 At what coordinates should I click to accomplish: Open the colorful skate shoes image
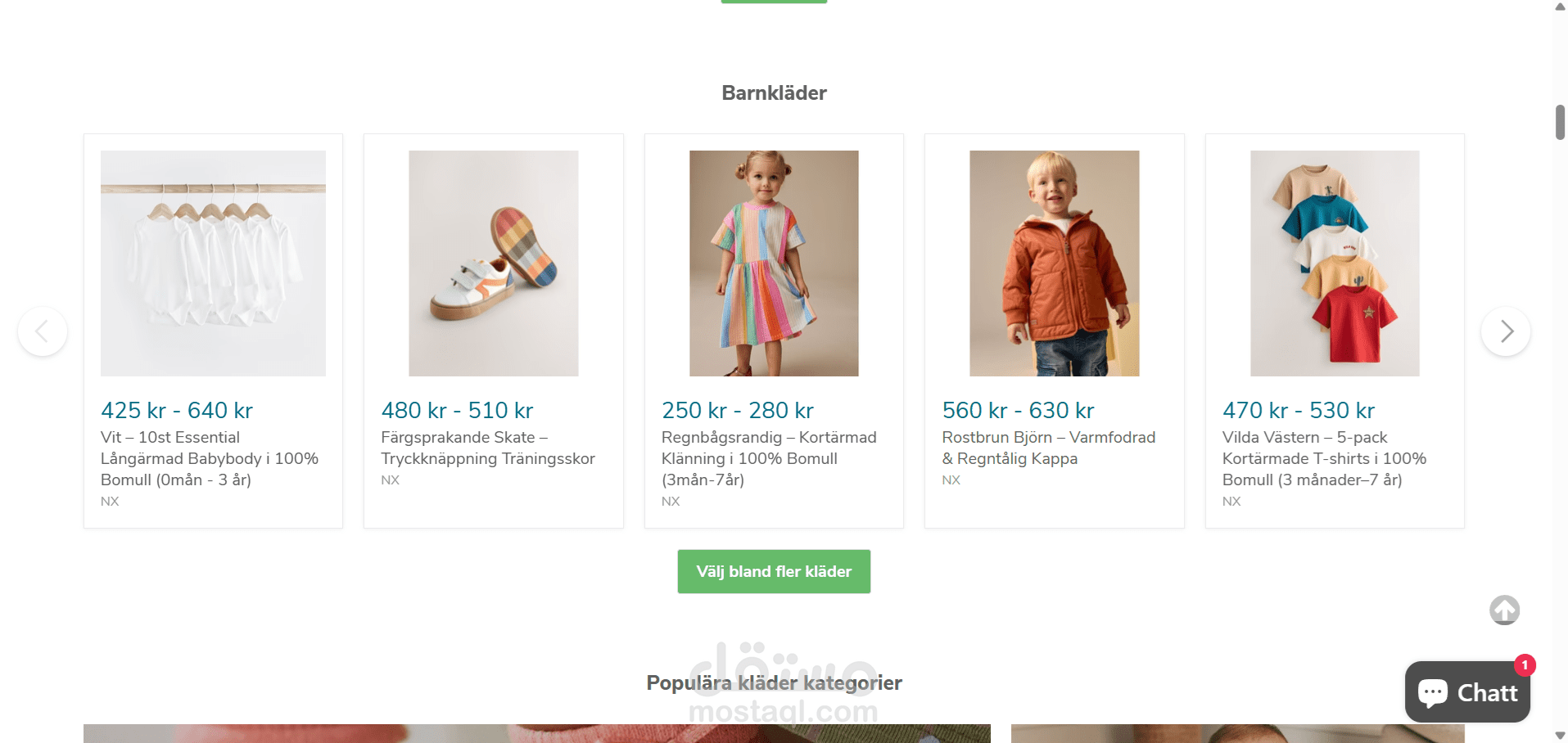tap(494, 263)
